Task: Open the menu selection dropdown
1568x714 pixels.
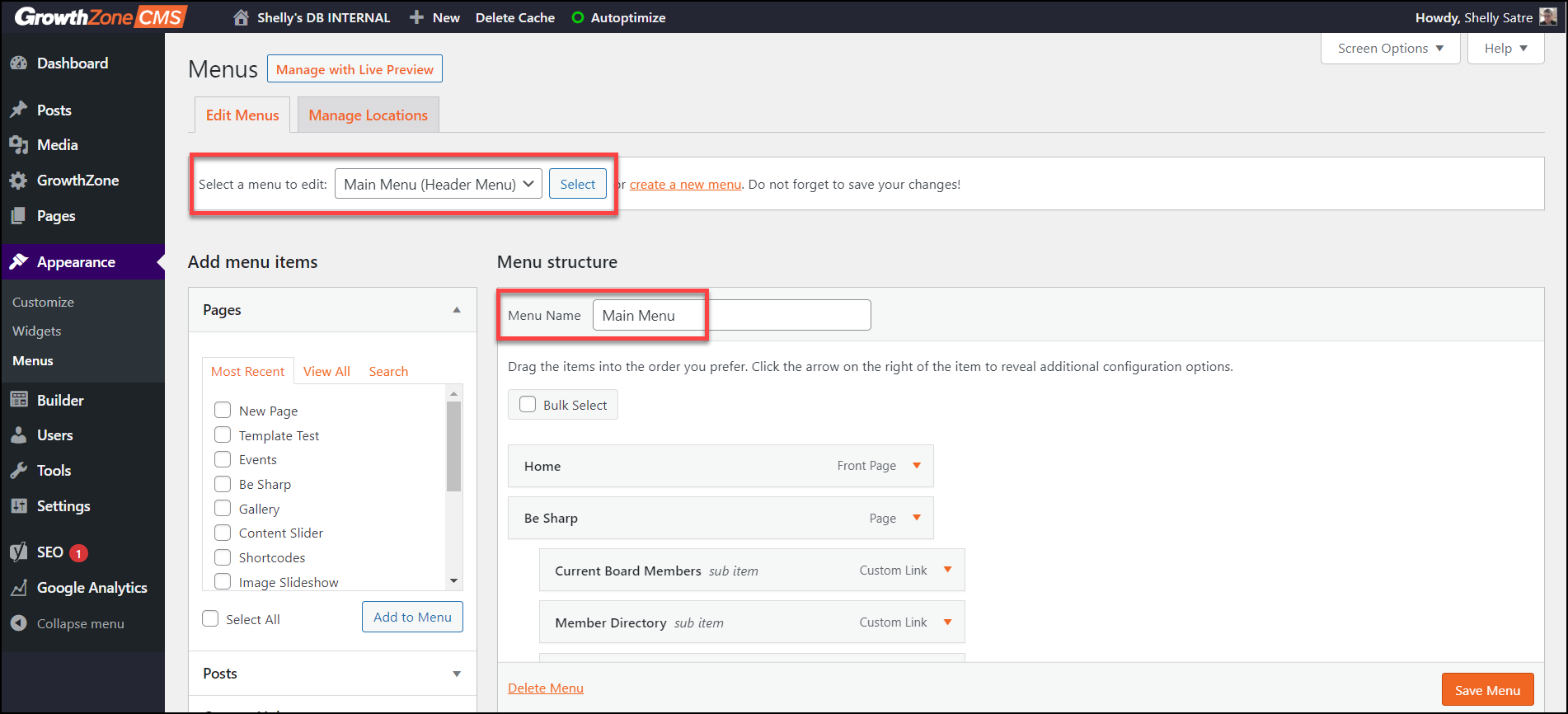Action: (438, 184)
